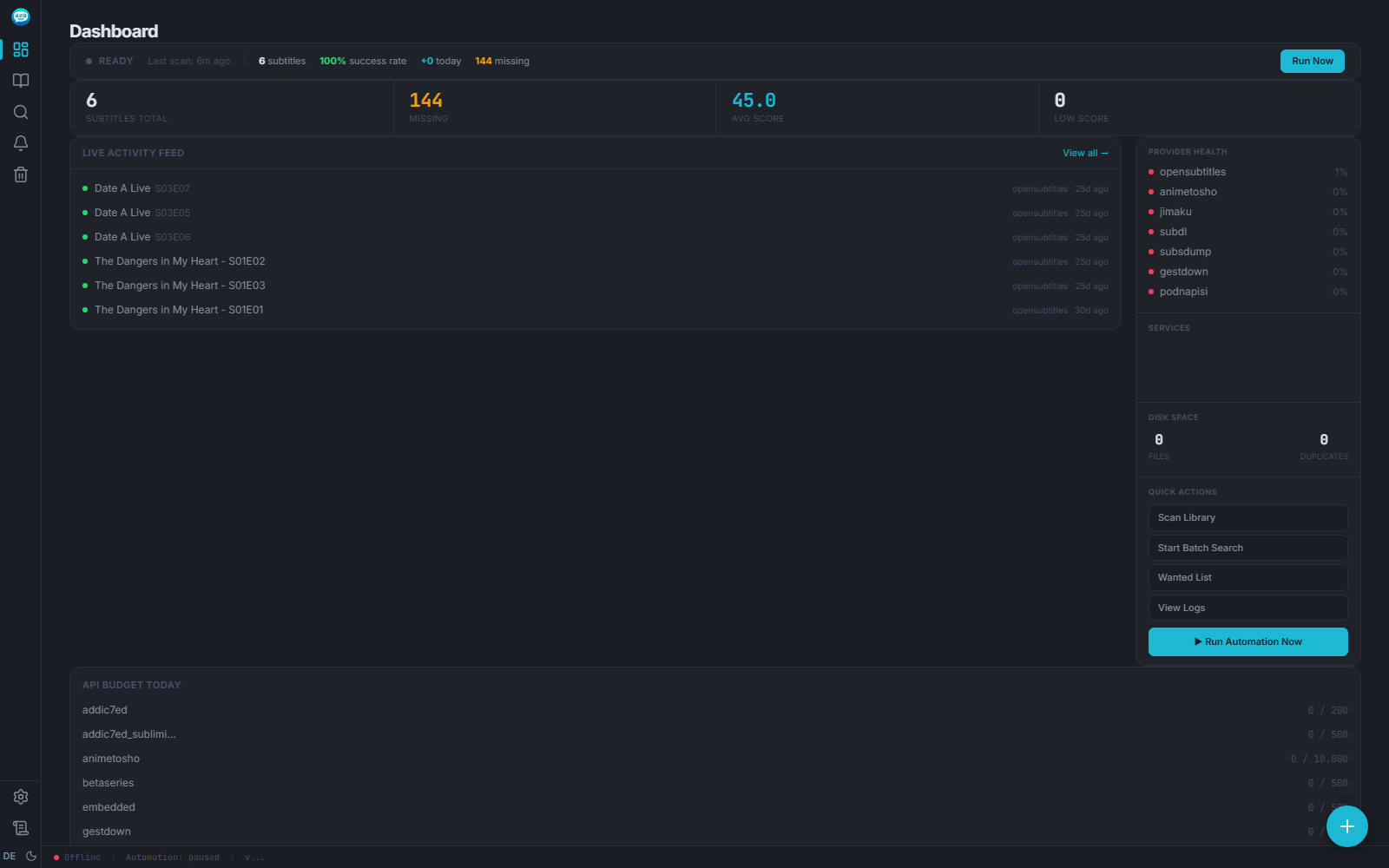Click the 0 / 10.000 animetosho budget value
This screenshot has height=868, width=1389.
click(1320, 759)
